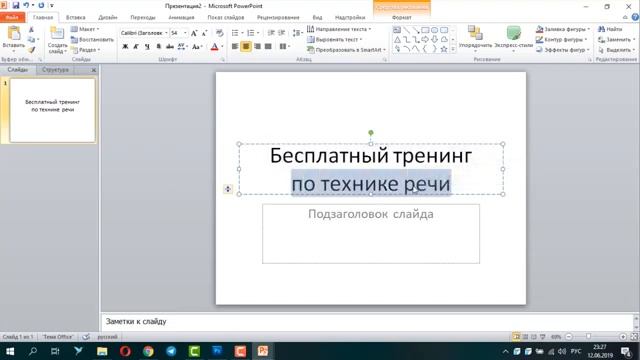Select the Right Arrow shape

(425, 39)
